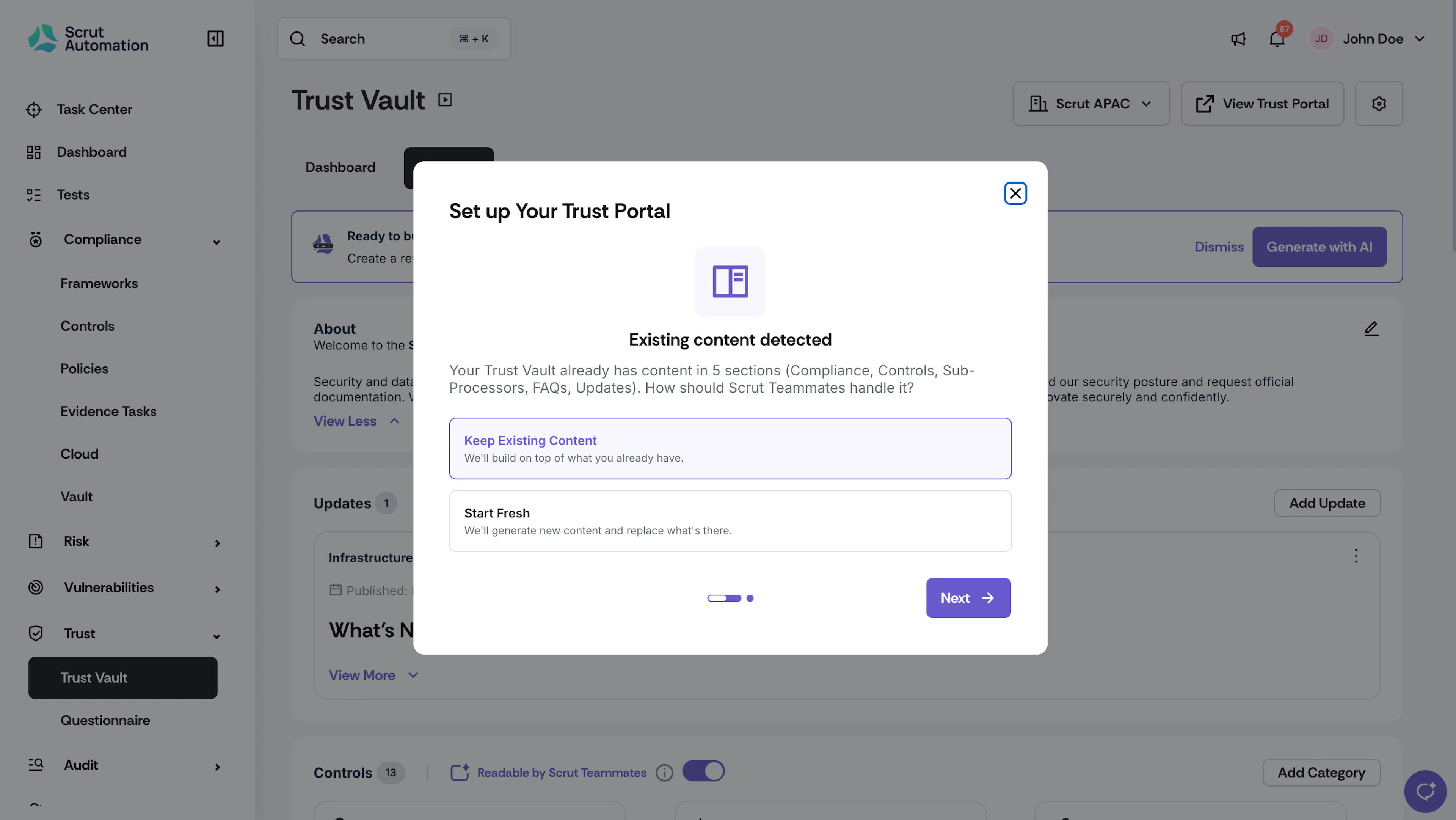Open the Scrut APAC workspace dropdown

tap(1091, 104)
